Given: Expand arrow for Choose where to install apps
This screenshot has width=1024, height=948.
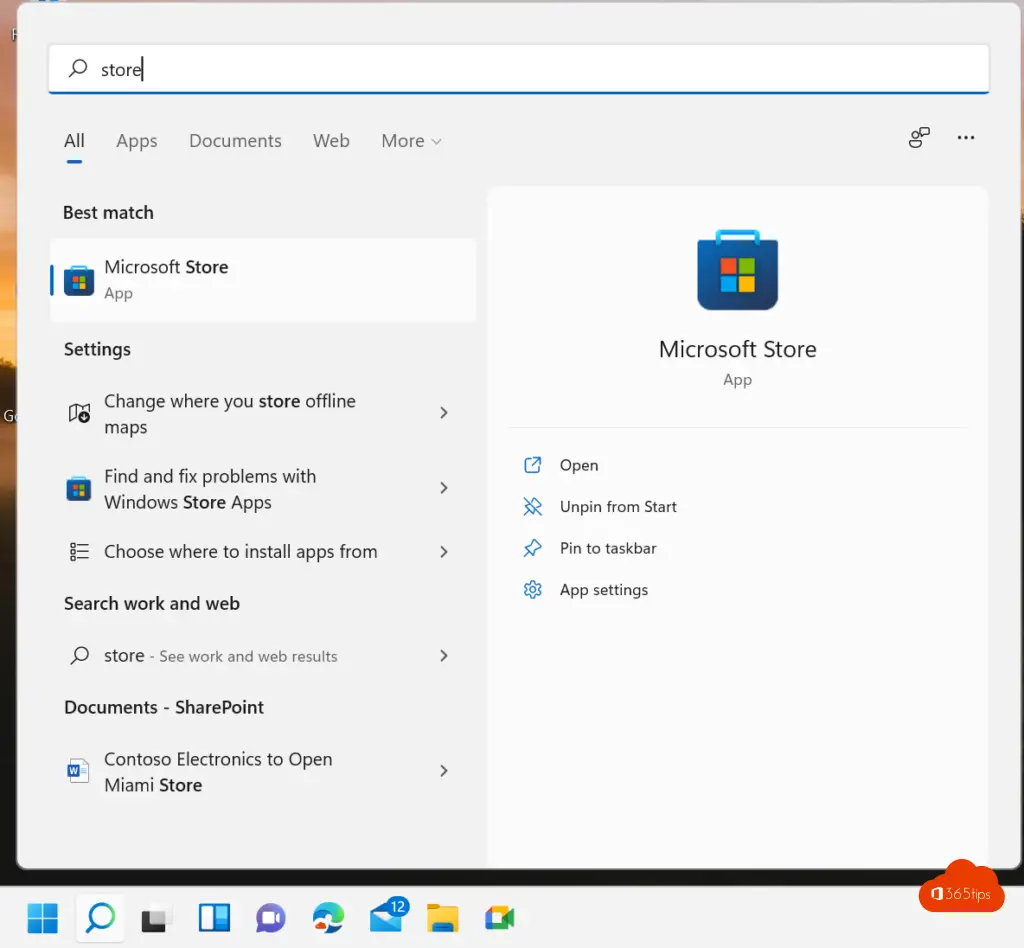Looking at the screenshot, I should [444, 552].
